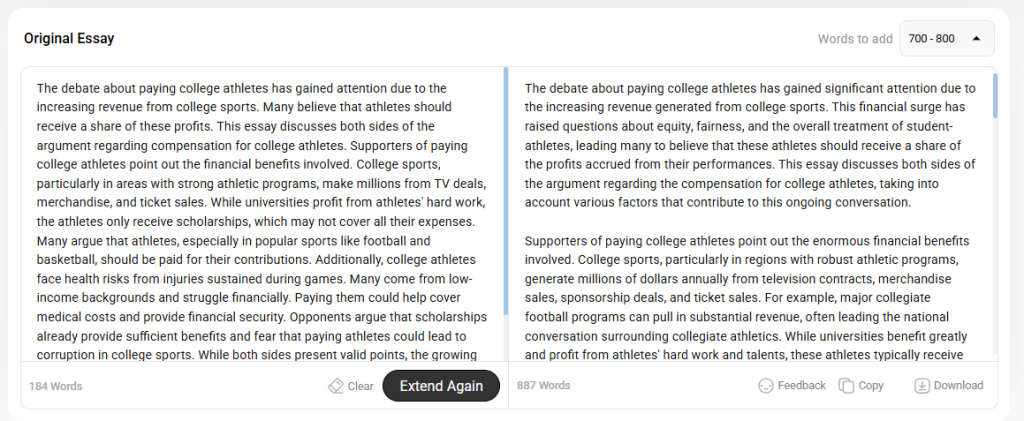Screen dimensions: 1024x421
Task: Click the eraser icon next to Clear
Action: (336, 386)
